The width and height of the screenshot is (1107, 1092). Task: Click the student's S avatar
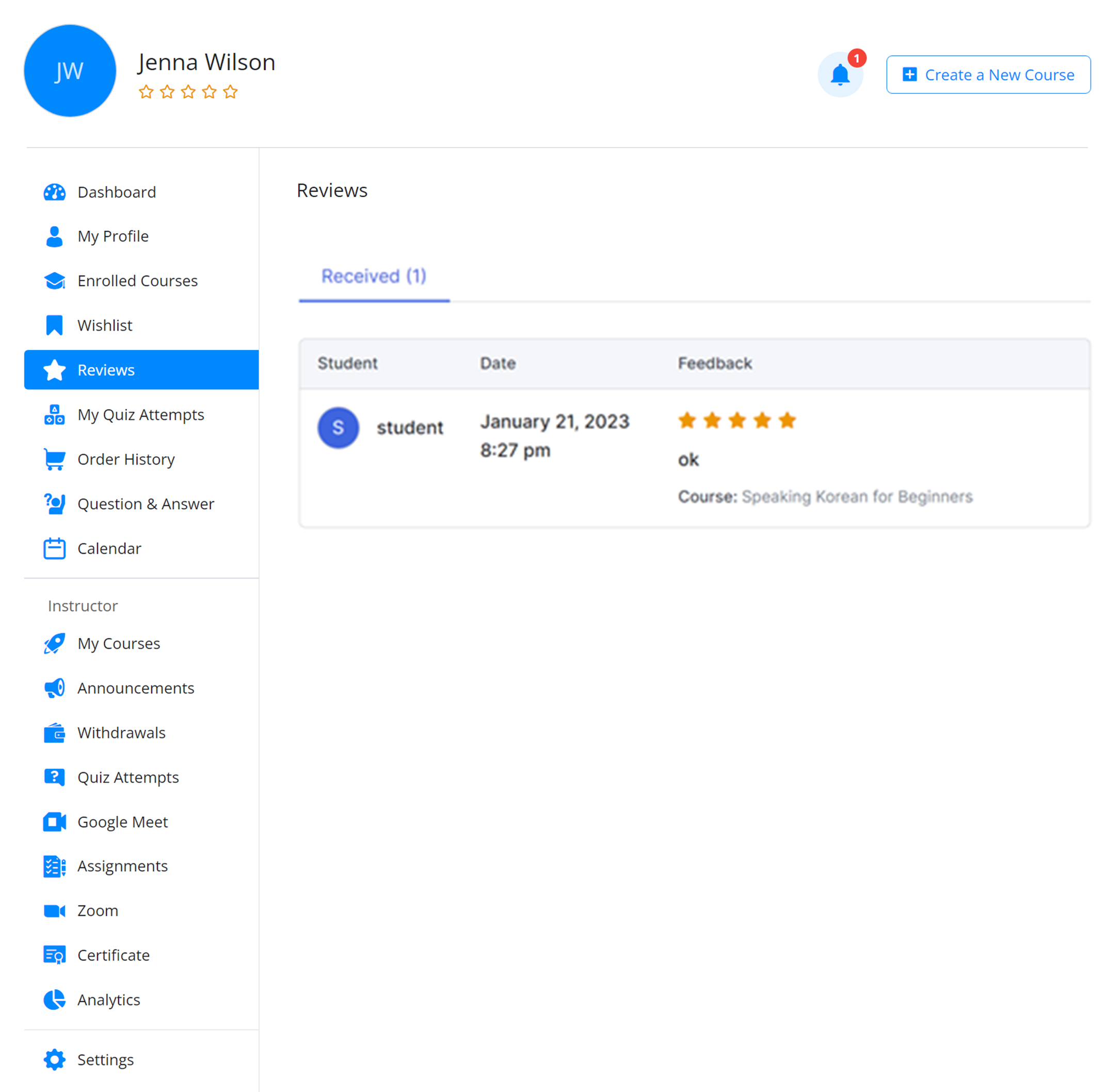[x=338, y=427]
